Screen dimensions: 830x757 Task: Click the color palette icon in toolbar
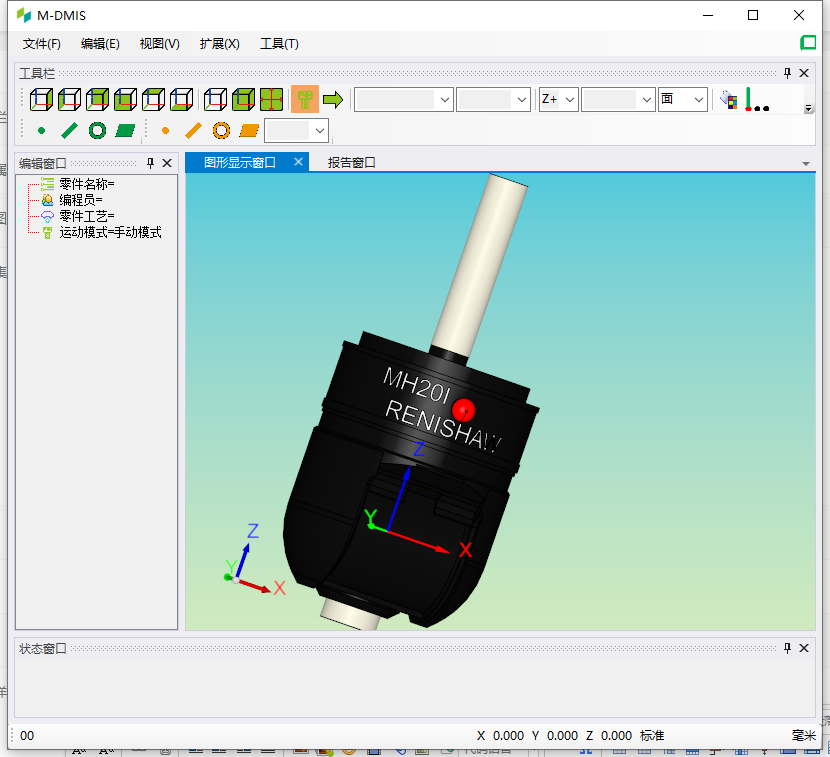[x=729, y=99]
